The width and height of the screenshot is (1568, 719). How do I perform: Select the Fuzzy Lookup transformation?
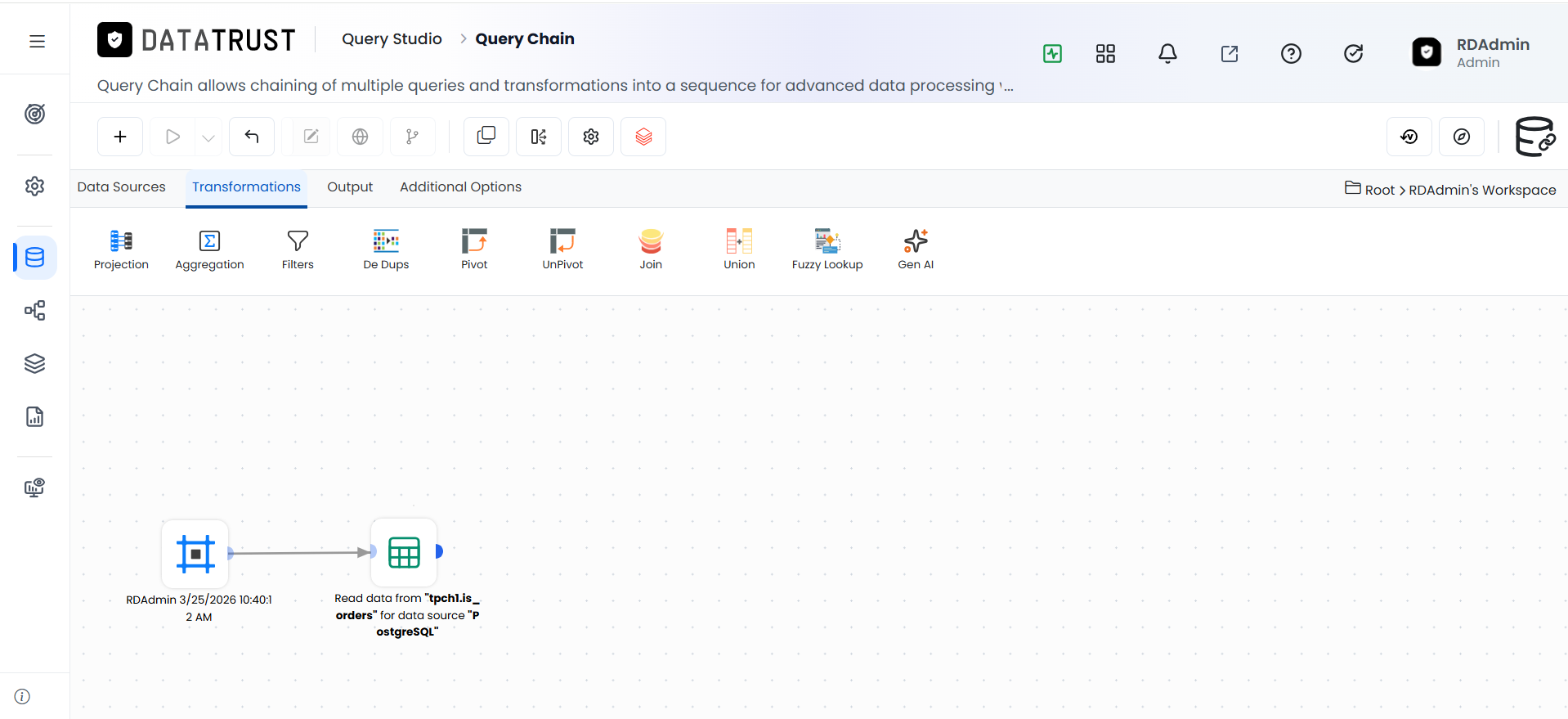(x=827, y=249)
